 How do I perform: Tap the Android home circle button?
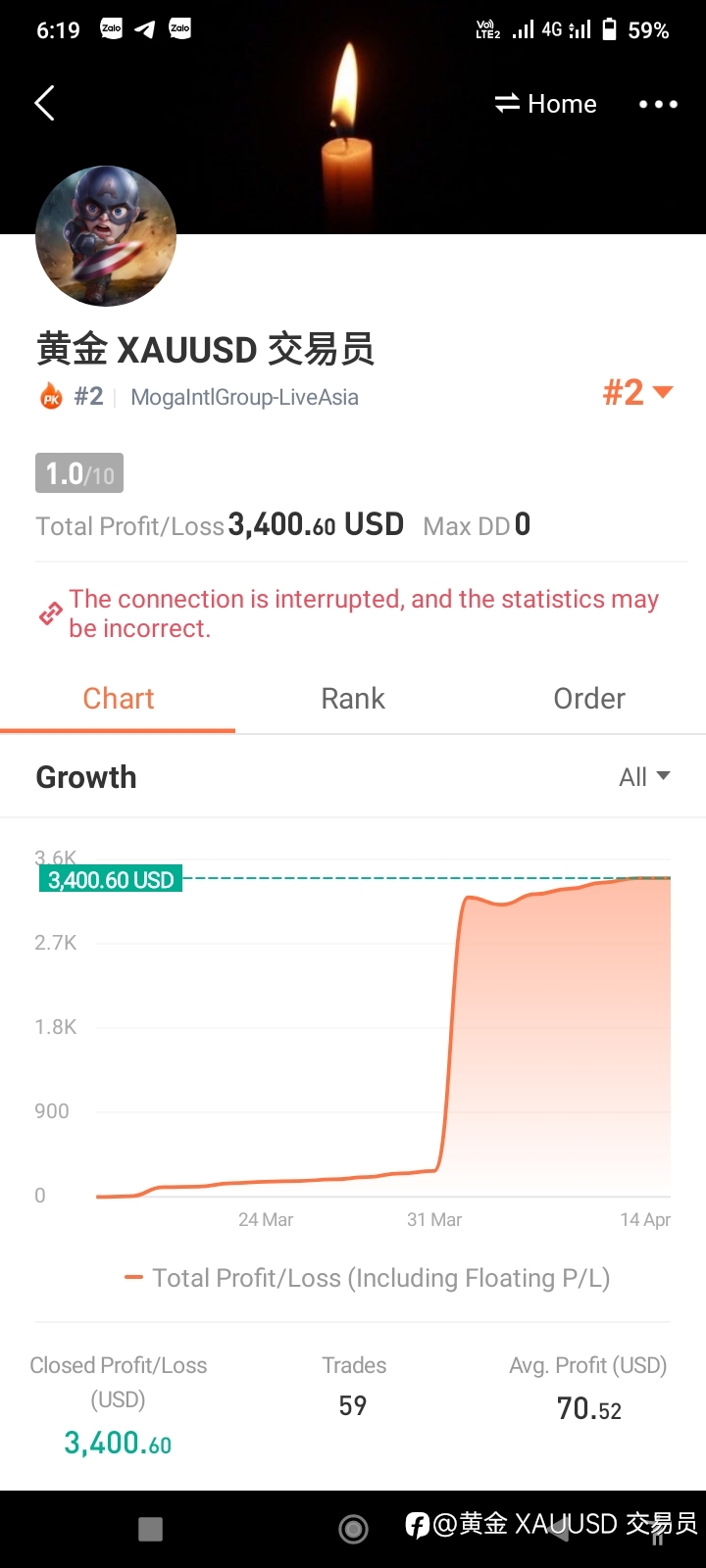(353, 1529)
